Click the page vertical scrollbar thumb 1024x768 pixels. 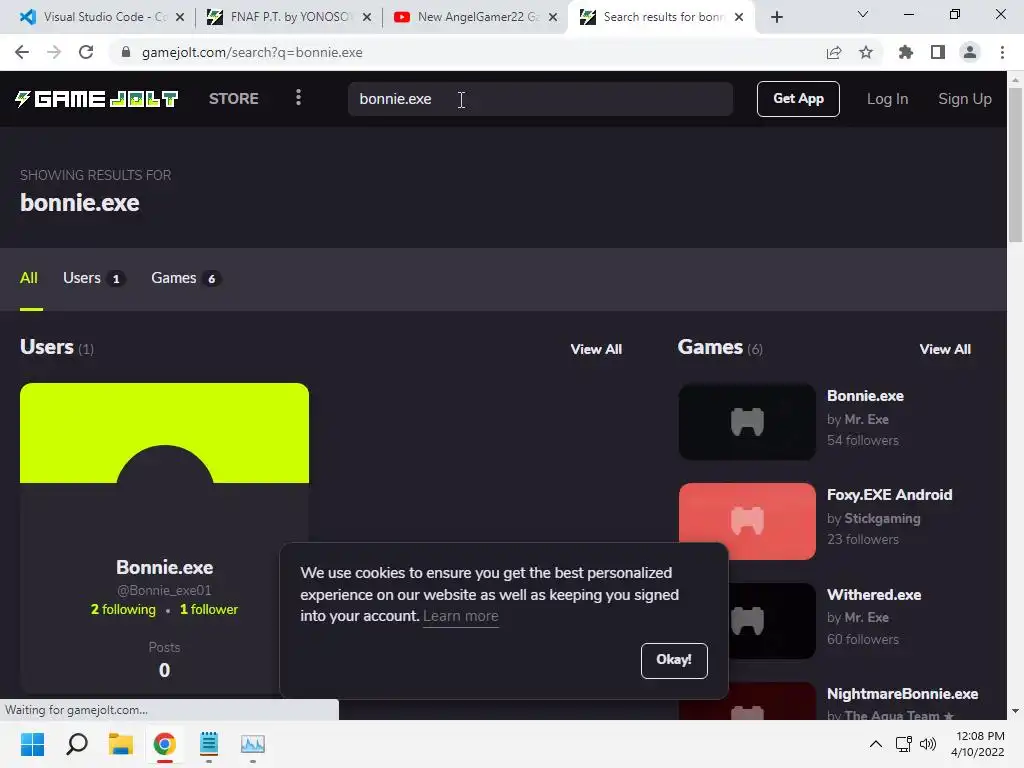tap(1015, 165)
